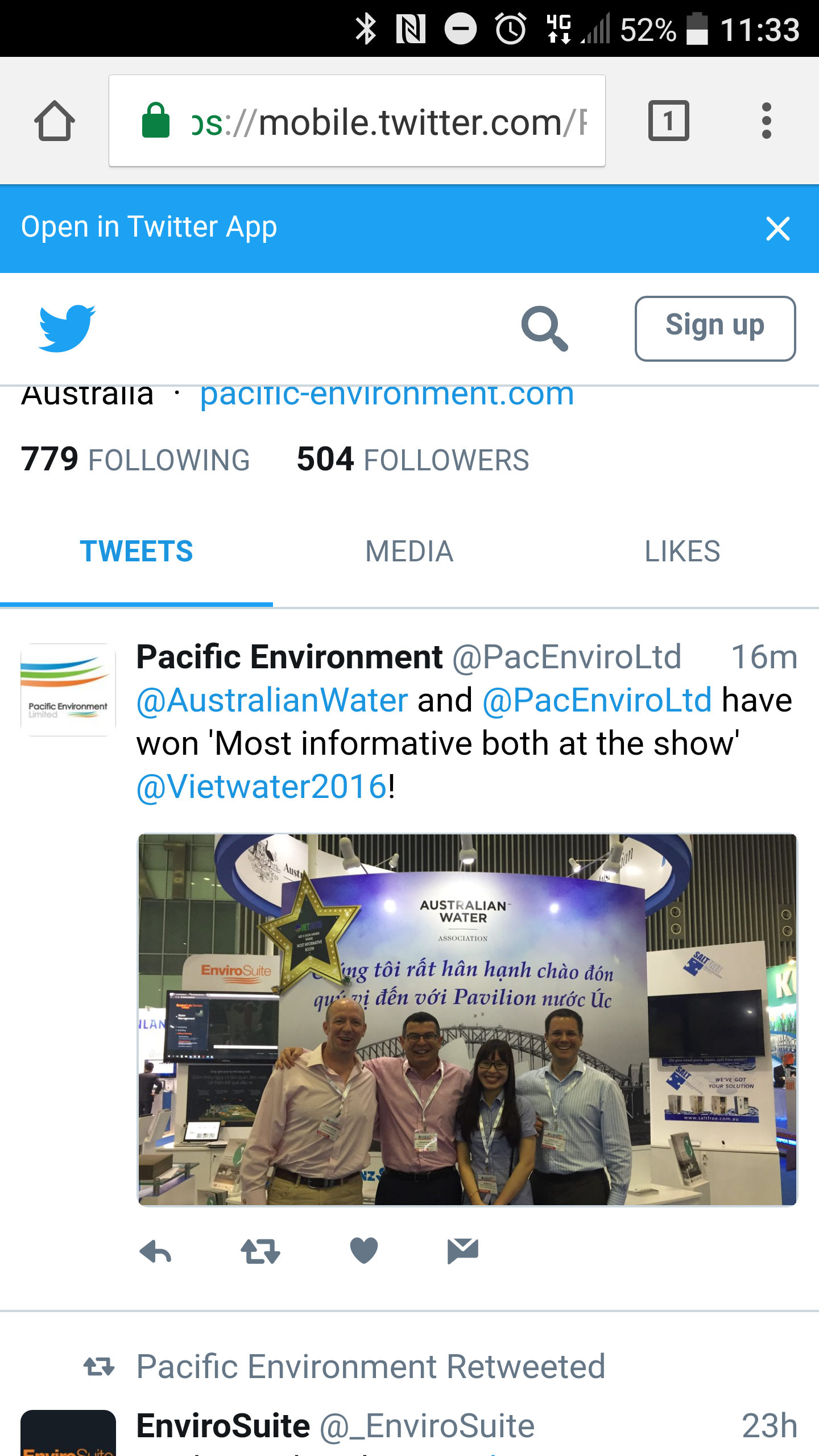Dismiss the Open in Twitter App banner
Image resolution: width=819 pixels, height=1456 pixels.
[x=777, y=229]
